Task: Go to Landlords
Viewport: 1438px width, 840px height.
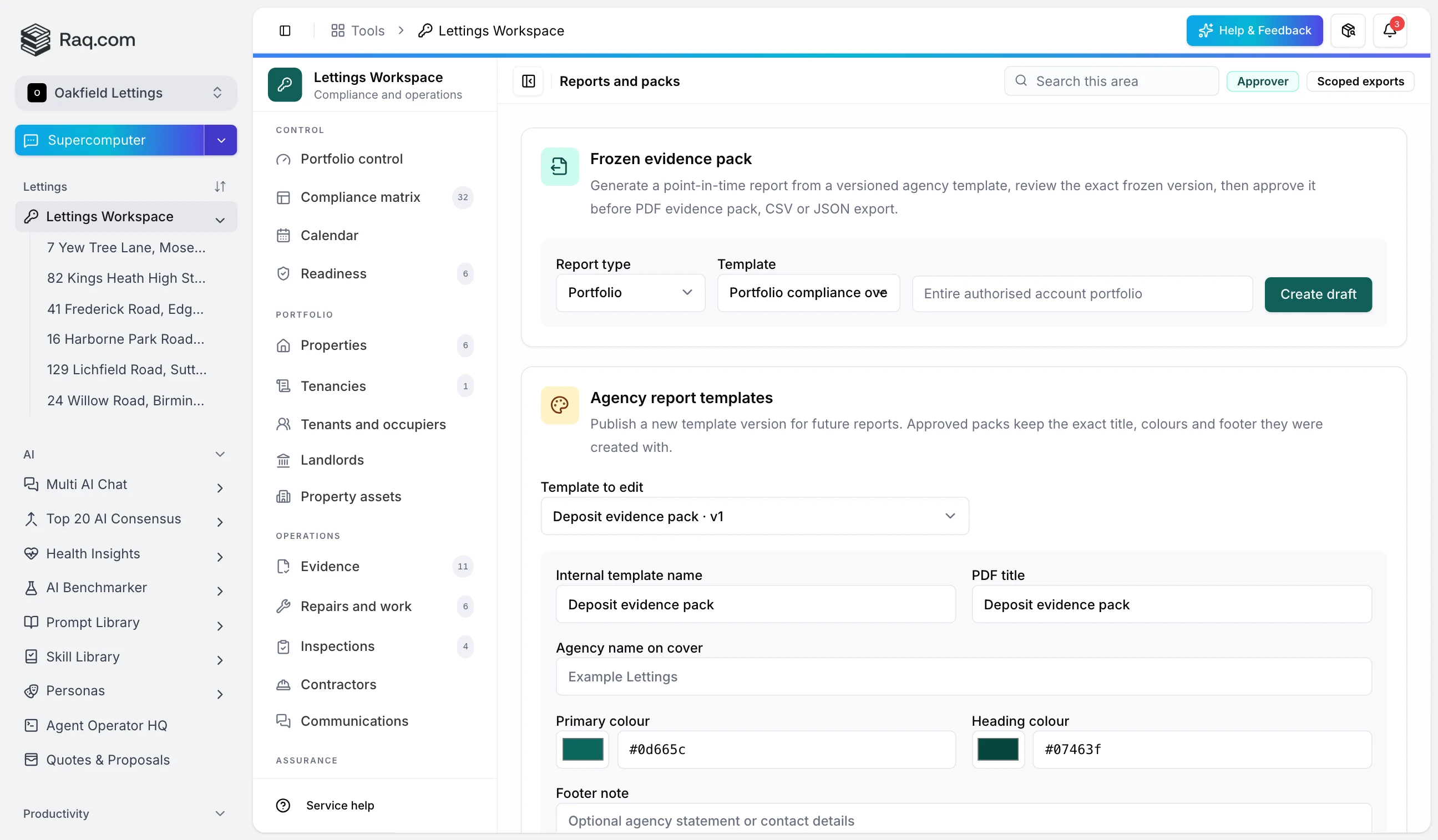Action: pos(374,460)
